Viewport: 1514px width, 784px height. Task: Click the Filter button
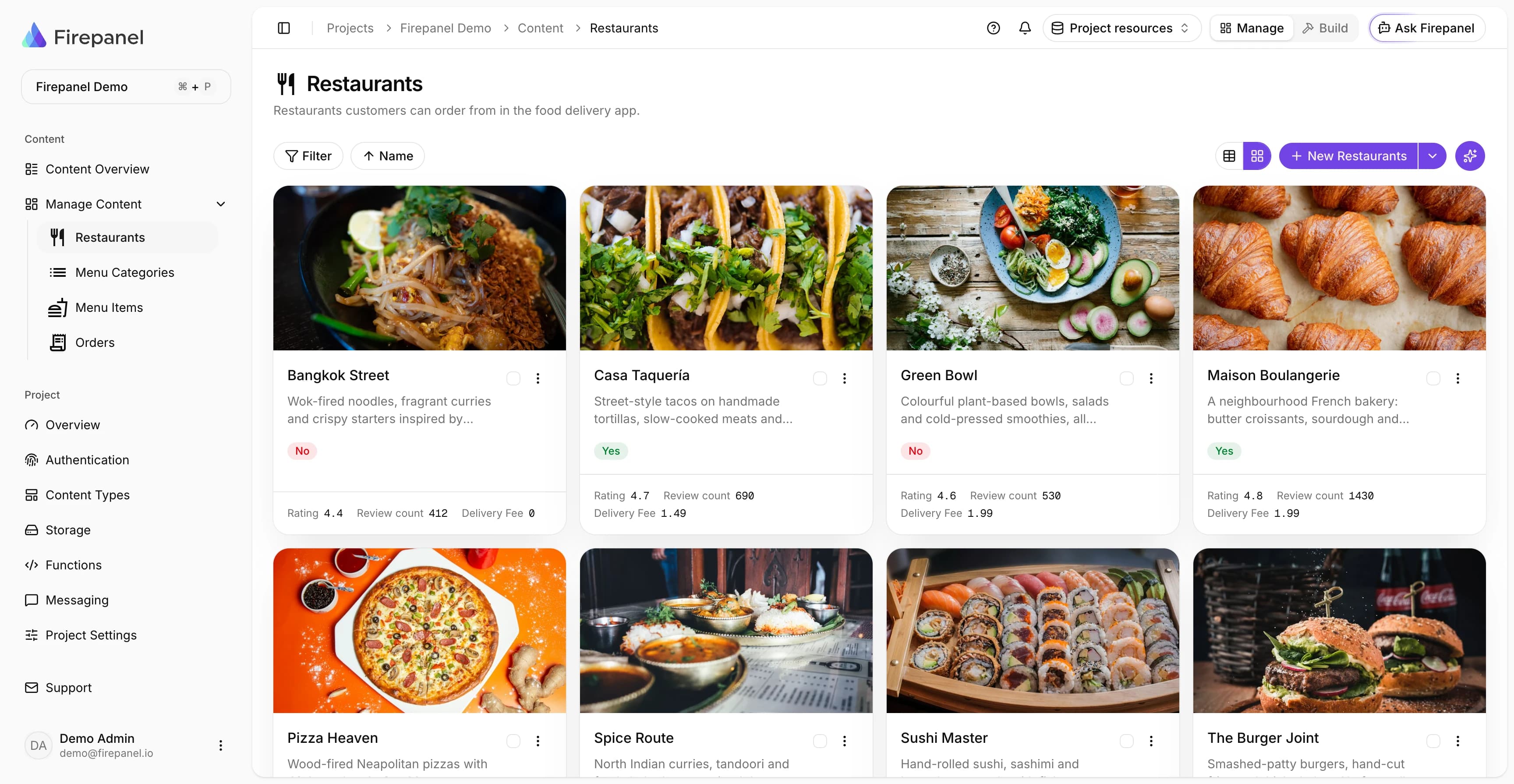coord(308,156)
